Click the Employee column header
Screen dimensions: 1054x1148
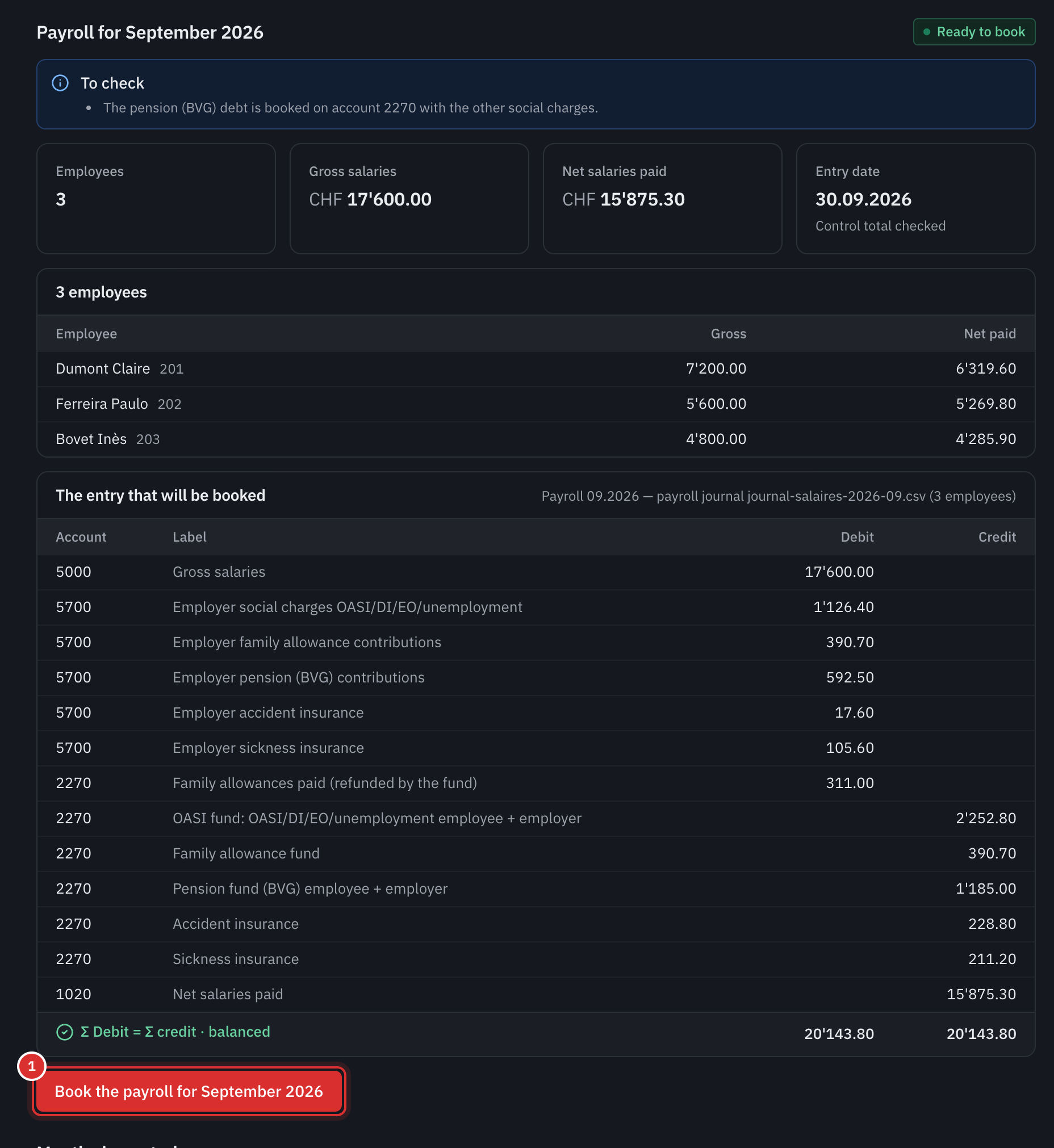[x=86, y=334]
